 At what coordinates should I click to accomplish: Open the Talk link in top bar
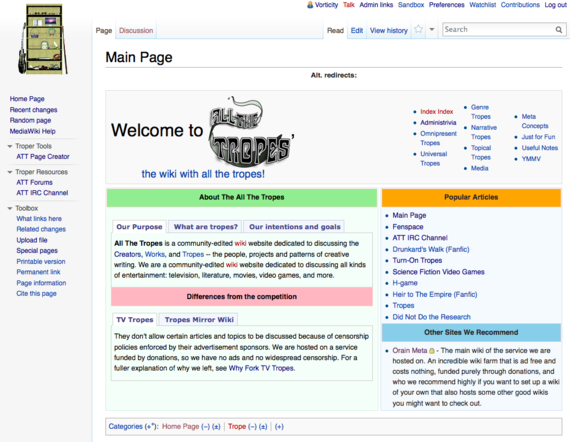click(349, 5)
